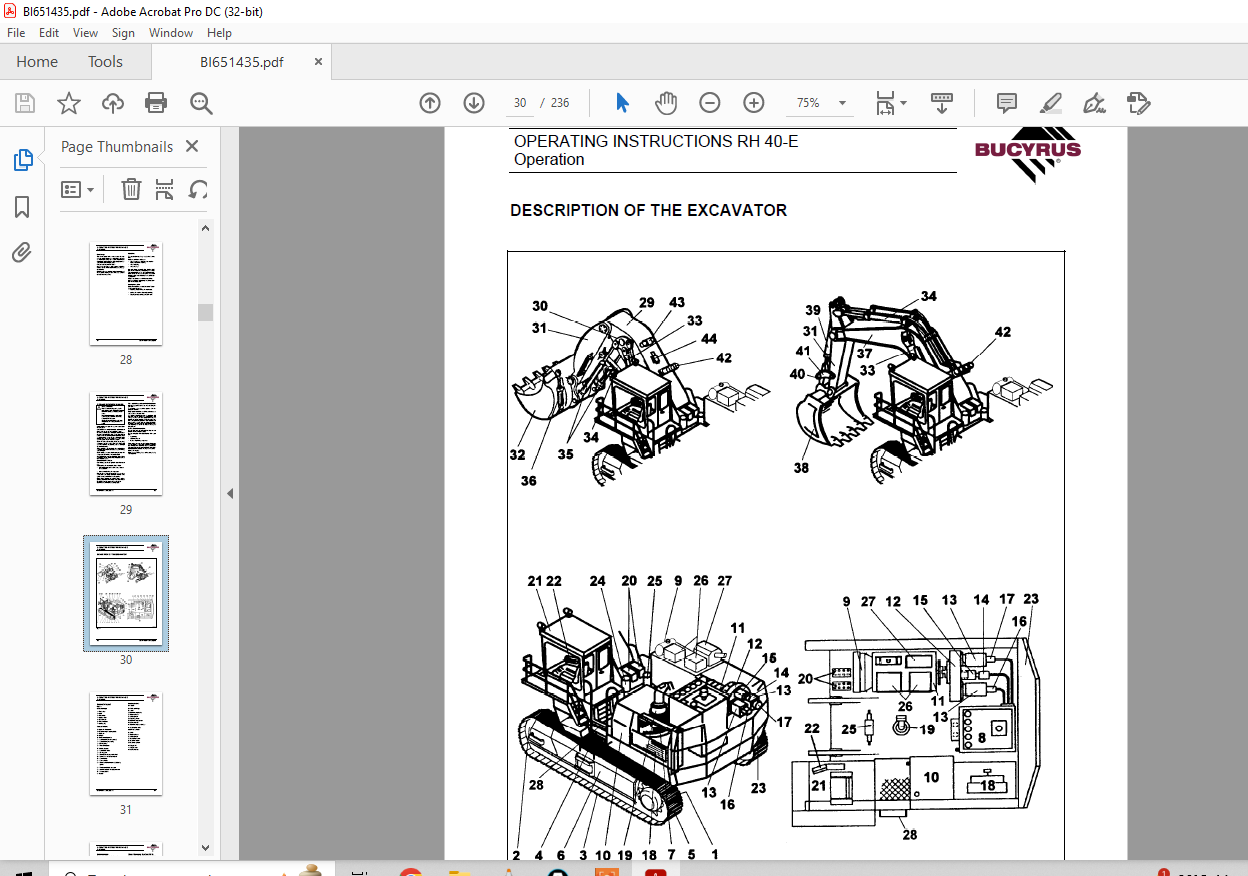
Task: Add a comment with sticky note icon
Action: [x=1007, y=103]
